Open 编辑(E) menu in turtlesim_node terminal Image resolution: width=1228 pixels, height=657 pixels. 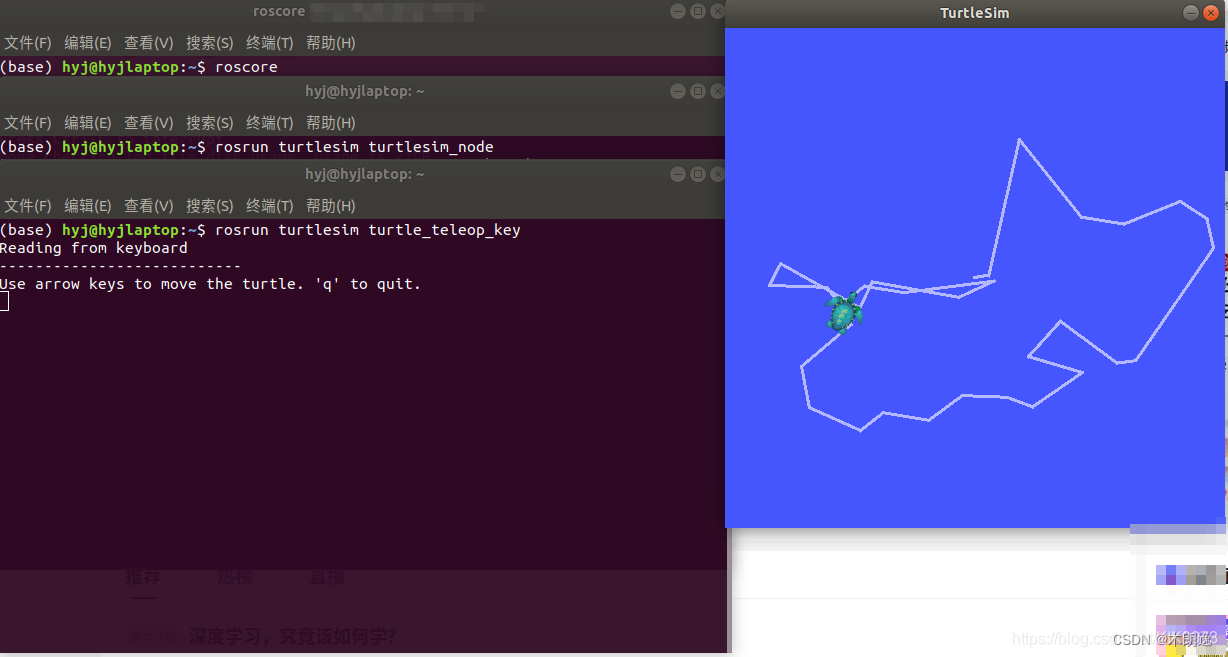click(x=88, y=123)
